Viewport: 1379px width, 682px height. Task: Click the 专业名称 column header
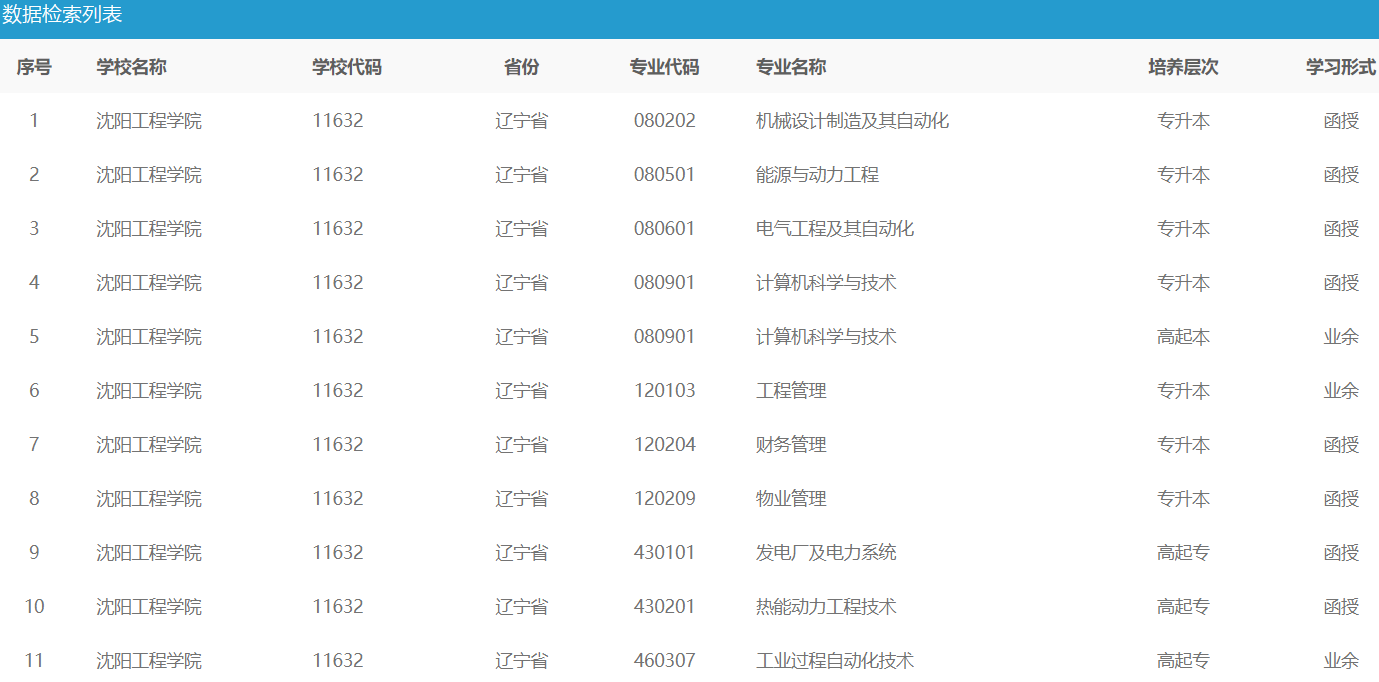[x=791, y=67]
